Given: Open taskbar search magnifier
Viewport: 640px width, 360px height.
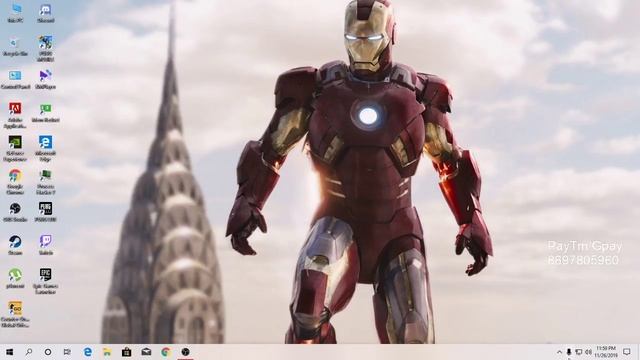Looking at the screenshot, I should [x=29, y=352].
